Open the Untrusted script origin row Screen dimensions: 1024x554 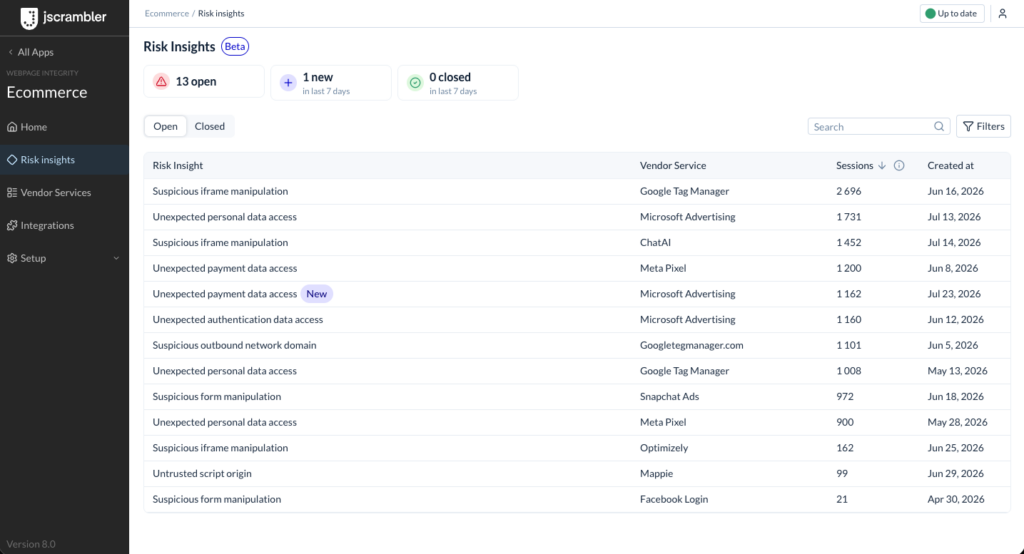[x=577, y=473]
